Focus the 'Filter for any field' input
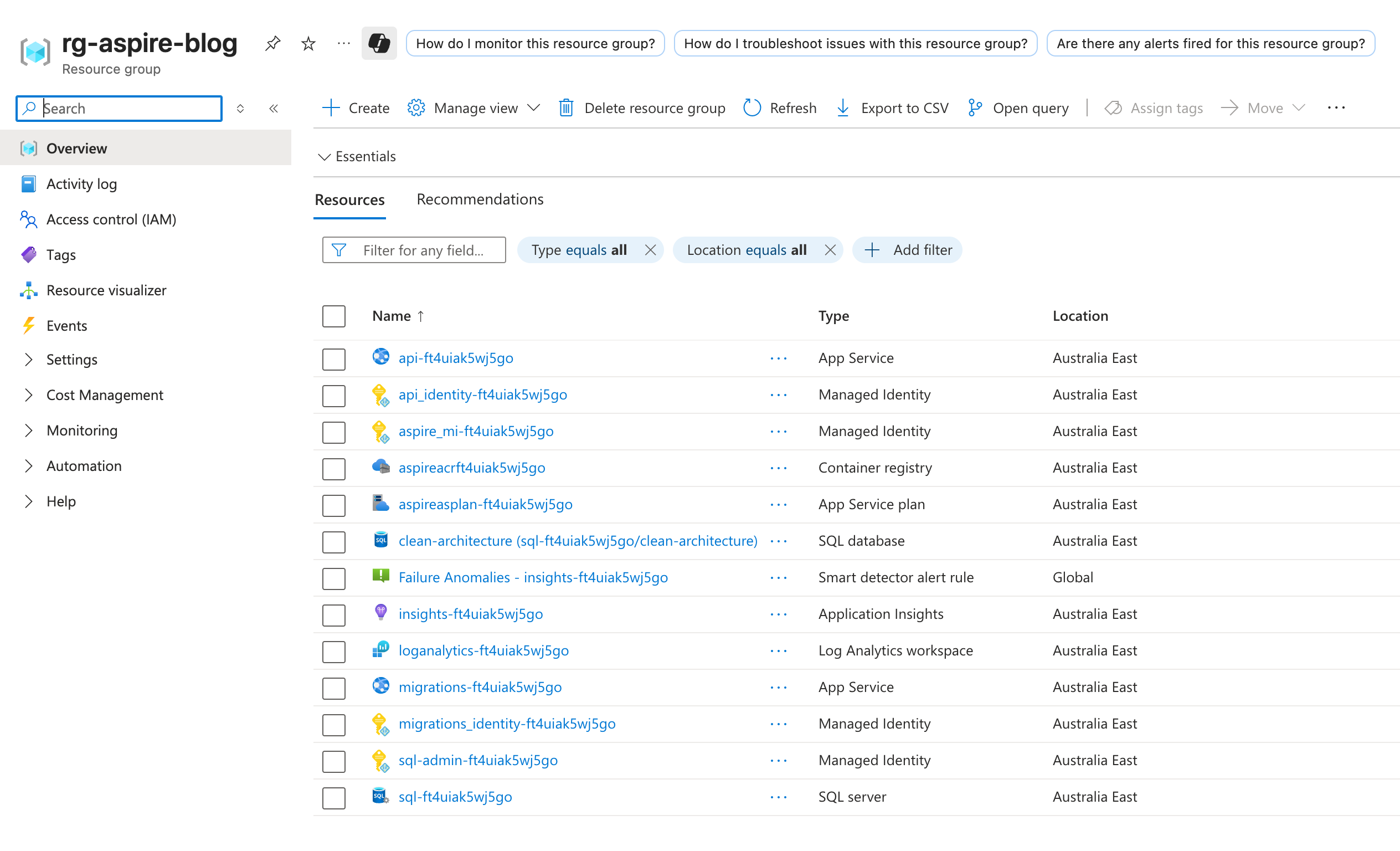 (414, 250)
